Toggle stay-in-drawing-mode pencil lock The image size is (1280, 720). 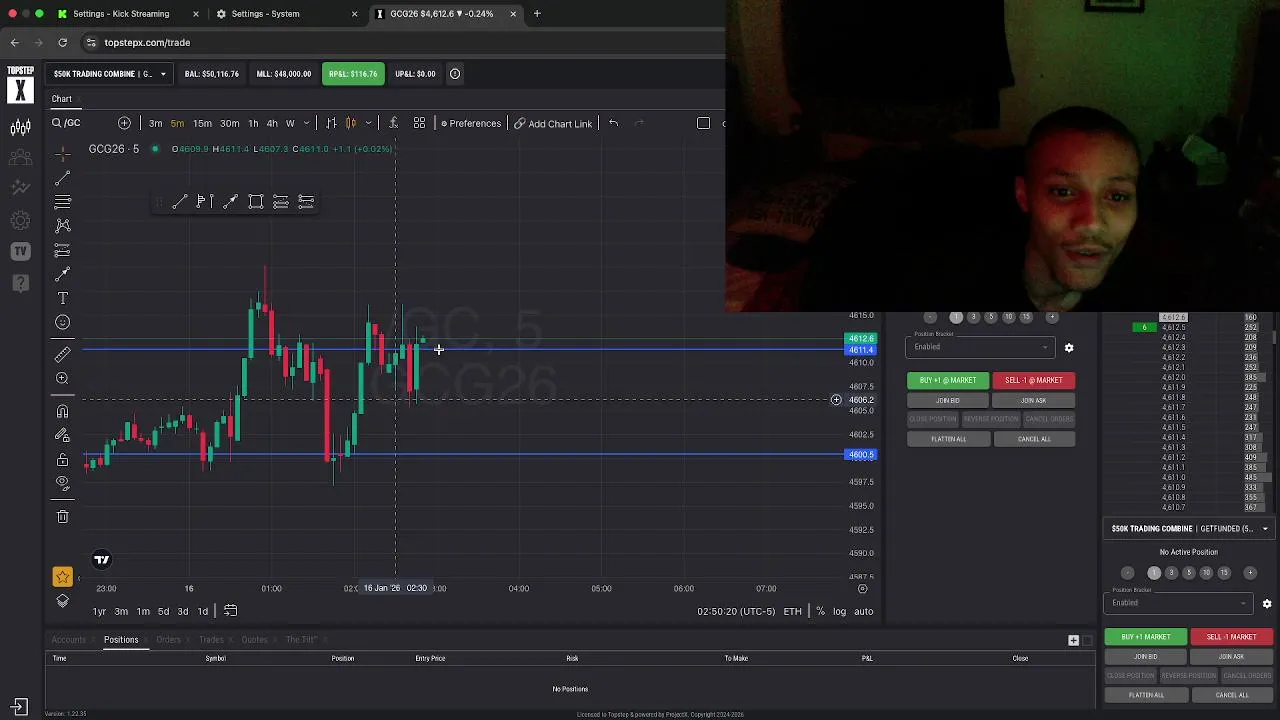coord(62,436)
